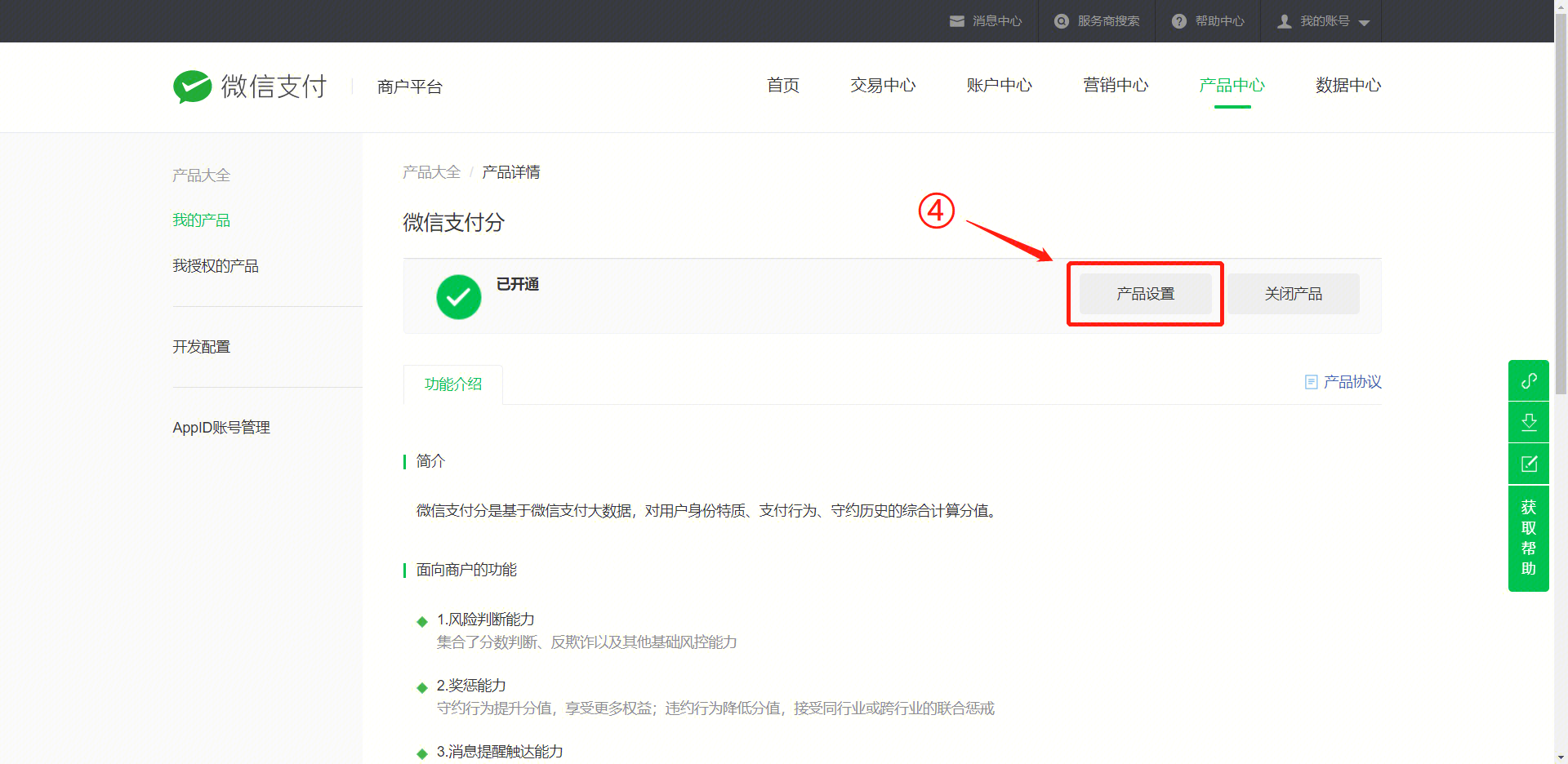This screenshot has width=1568, height=764.
Task: Click the edit feedback icon in floating sidebar
Action: [x=1529, y=464]
